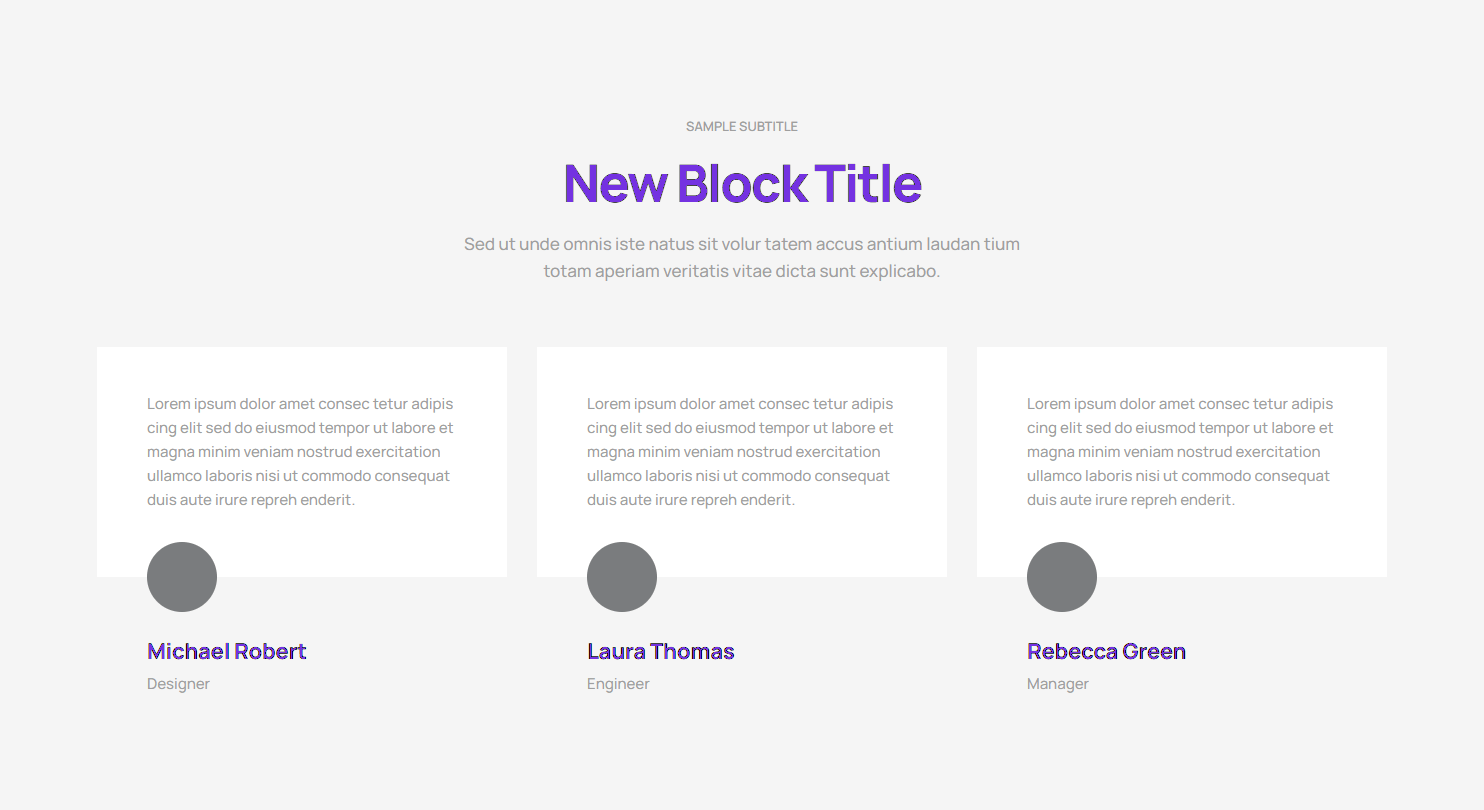Click last line of Rebecca Green's testimonial
The width and height of the screenshot is (1484, 810).
pos(1130,500)
